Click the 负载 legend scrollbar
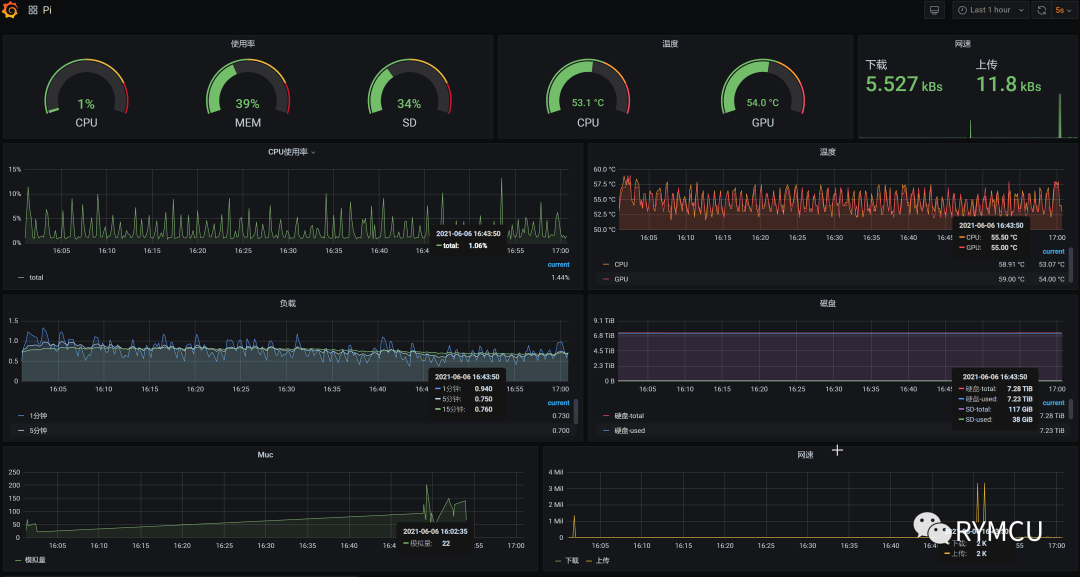Screen dimensions: 1080x577 (576, 412)
